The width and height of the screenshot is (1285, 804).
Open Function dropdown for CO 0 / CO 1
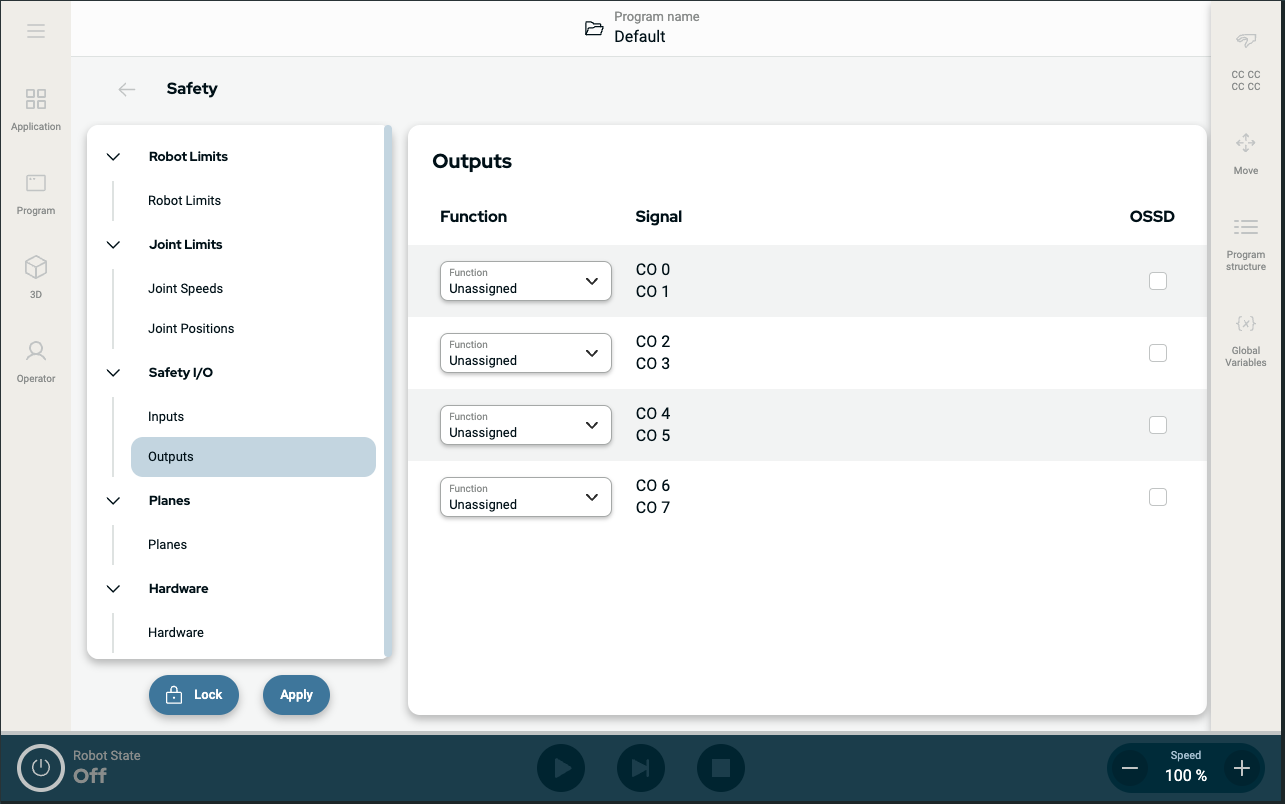click(x=525, y=281)
